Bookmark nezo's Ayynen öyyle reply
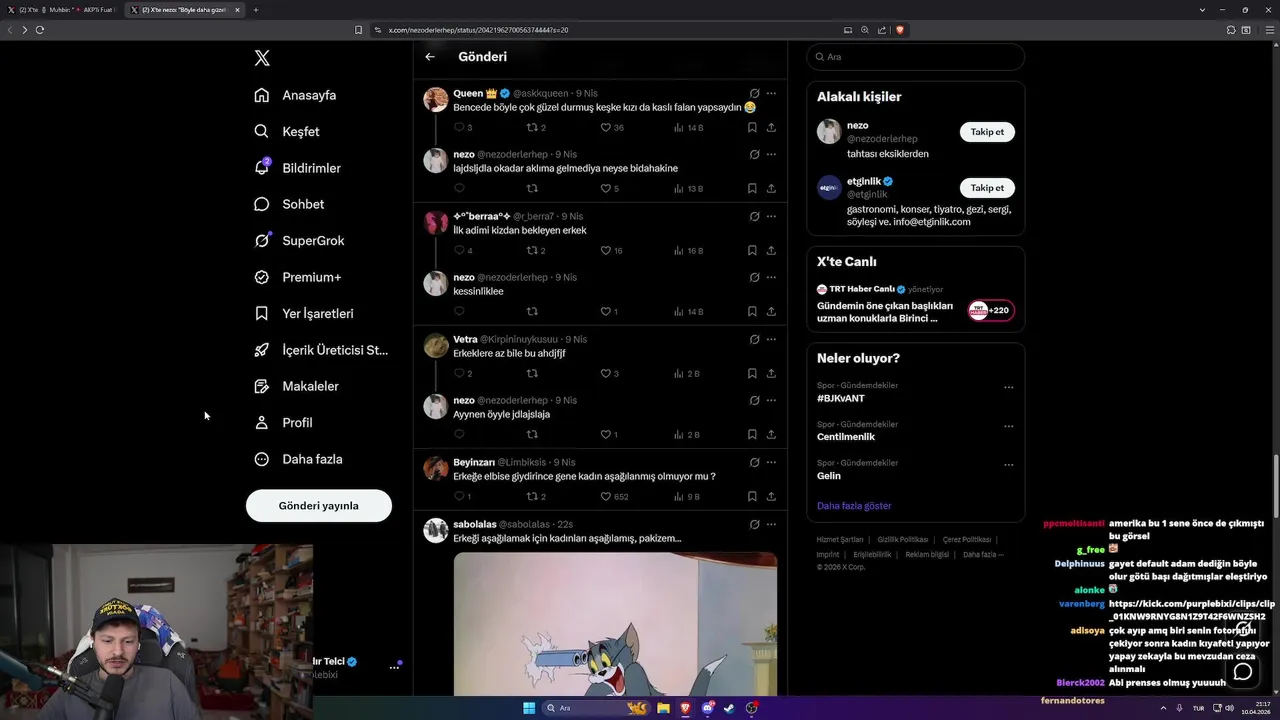Viewport: 1280px width, 720px height. point(752,434)
